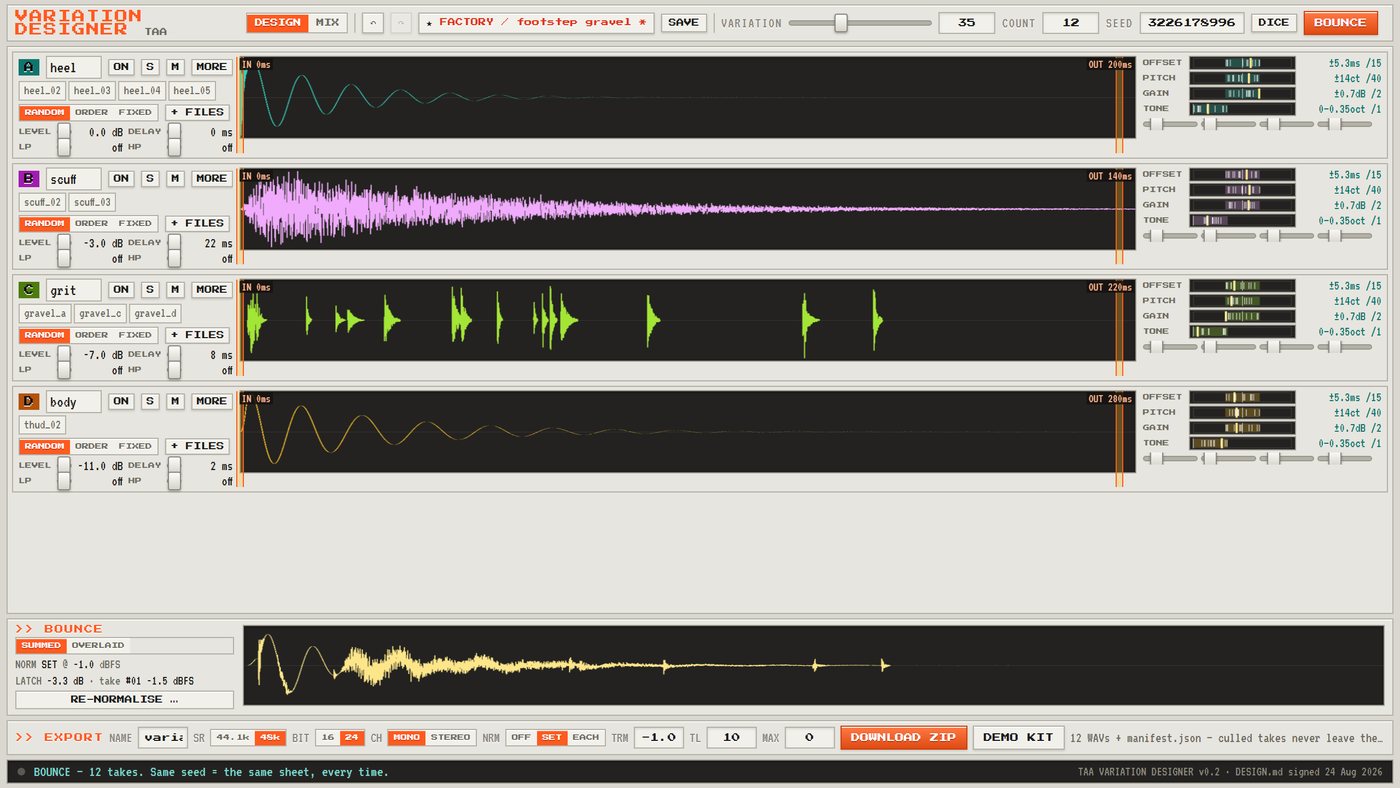Mute the scuff layer with its M button
1400x788 pixels.
point(175,178)
